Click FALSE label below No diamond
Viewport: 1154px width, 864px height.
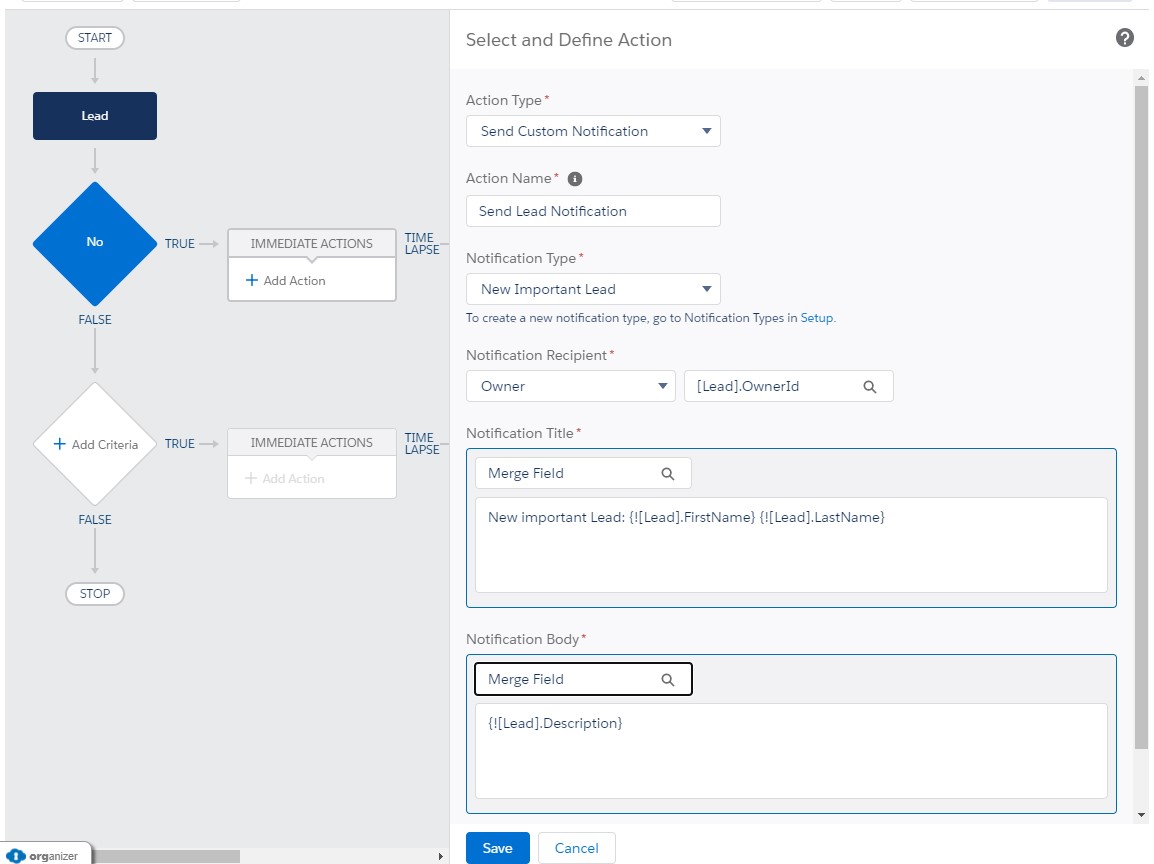95,319
